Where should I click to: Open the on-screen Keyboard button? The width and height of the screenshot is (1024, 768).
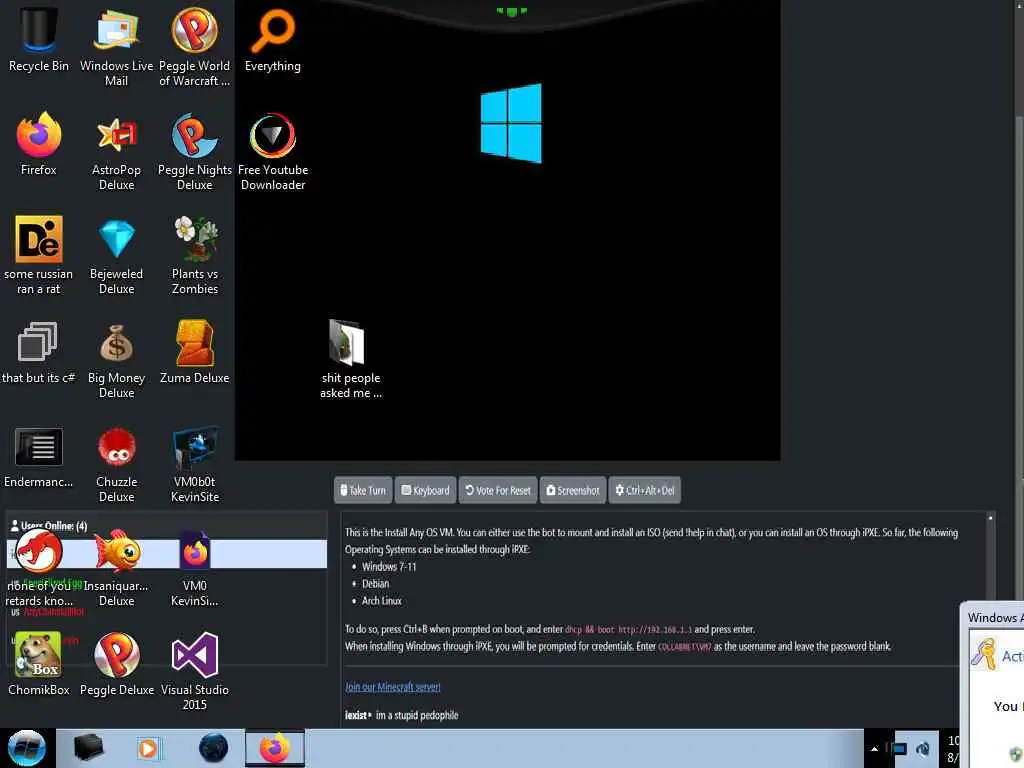click(425, 490)
